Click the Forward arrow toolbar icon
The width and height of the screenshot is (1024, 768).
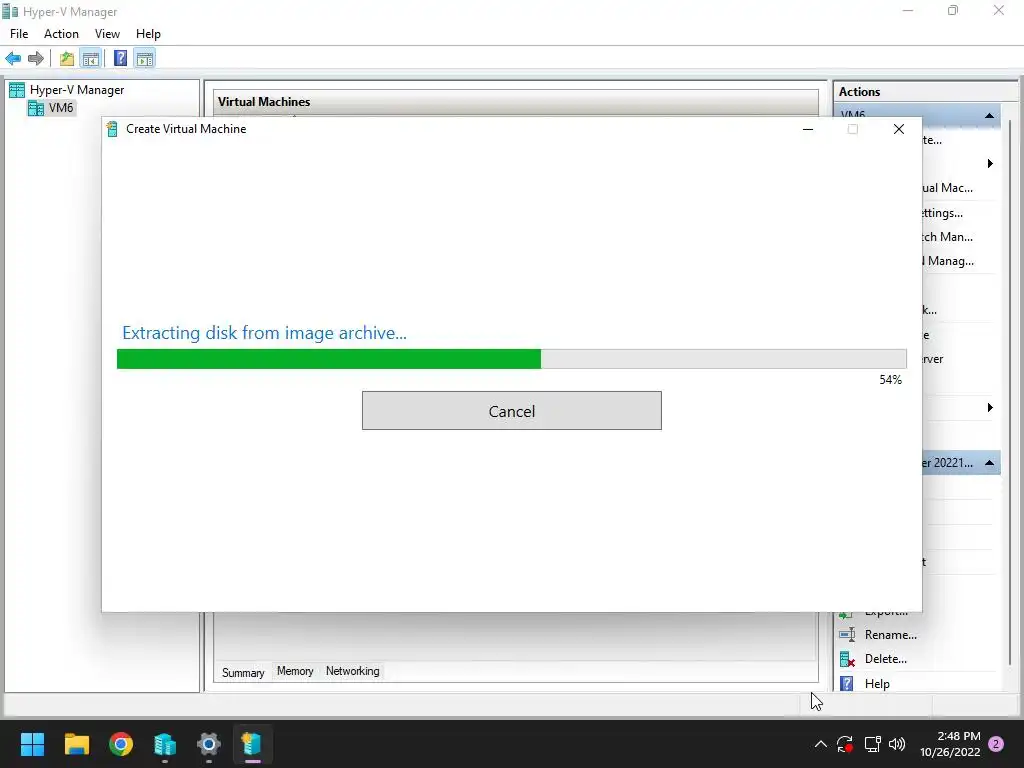36,59
